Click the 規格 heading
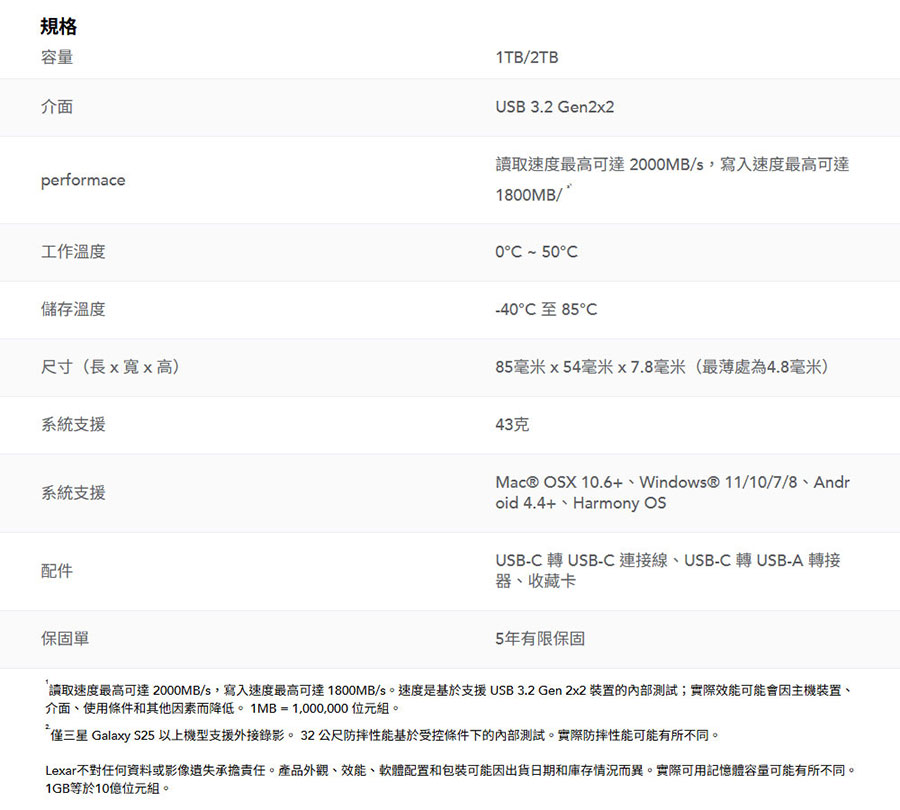 click(x=59, y=26)
